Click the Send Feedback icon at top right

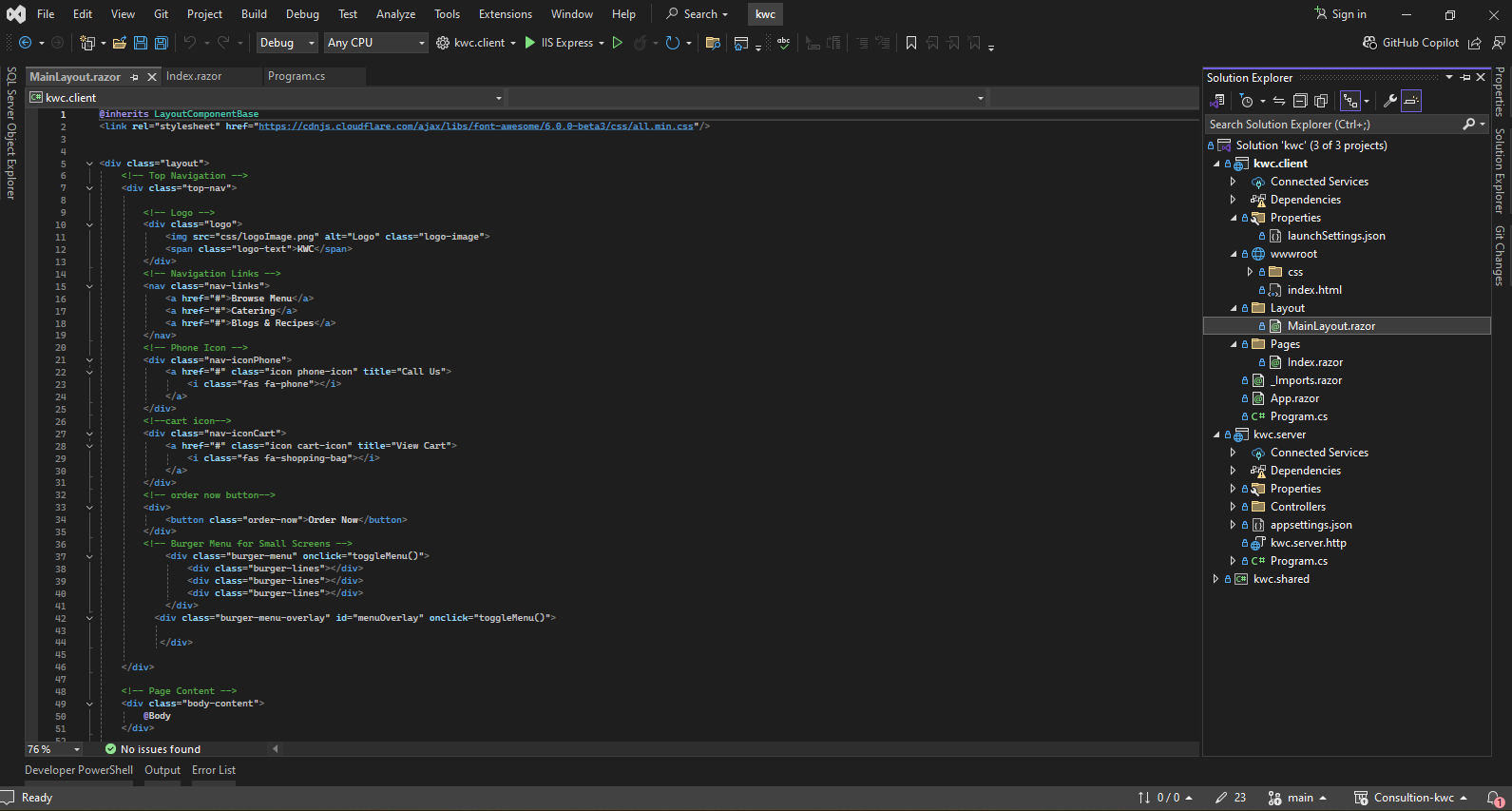(1499, 43)
